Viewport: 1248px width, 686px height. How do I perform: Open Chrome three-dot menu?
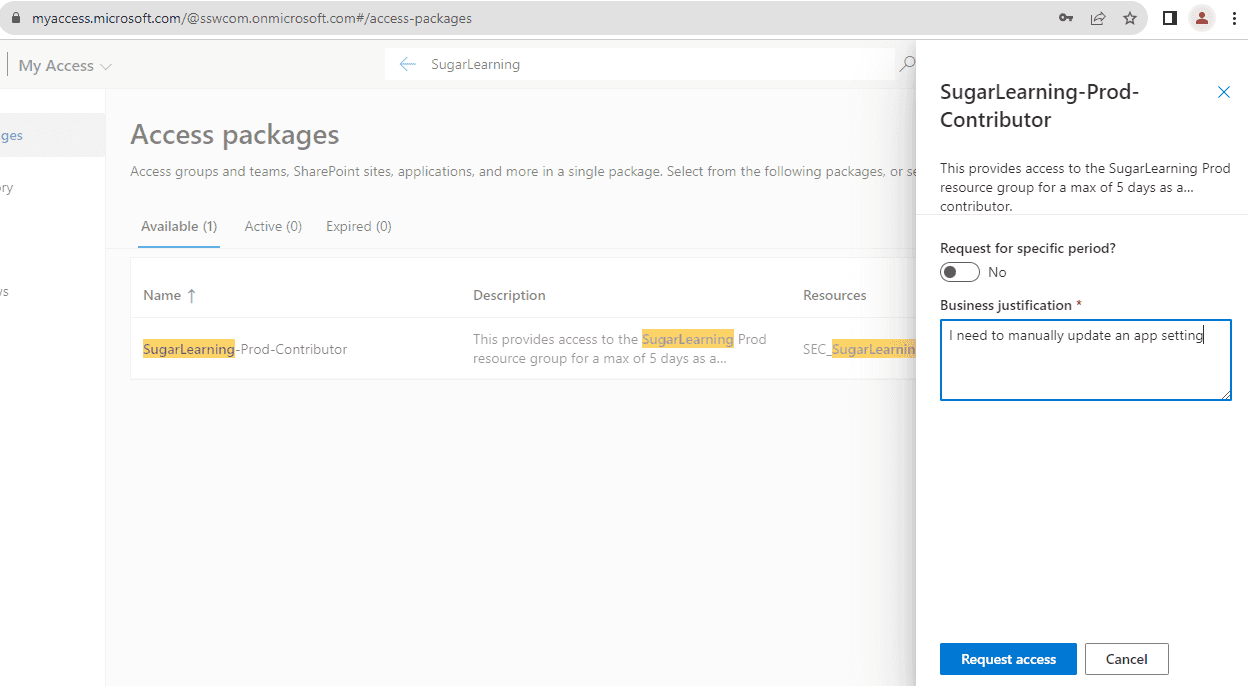click(x=1234, y=18)
